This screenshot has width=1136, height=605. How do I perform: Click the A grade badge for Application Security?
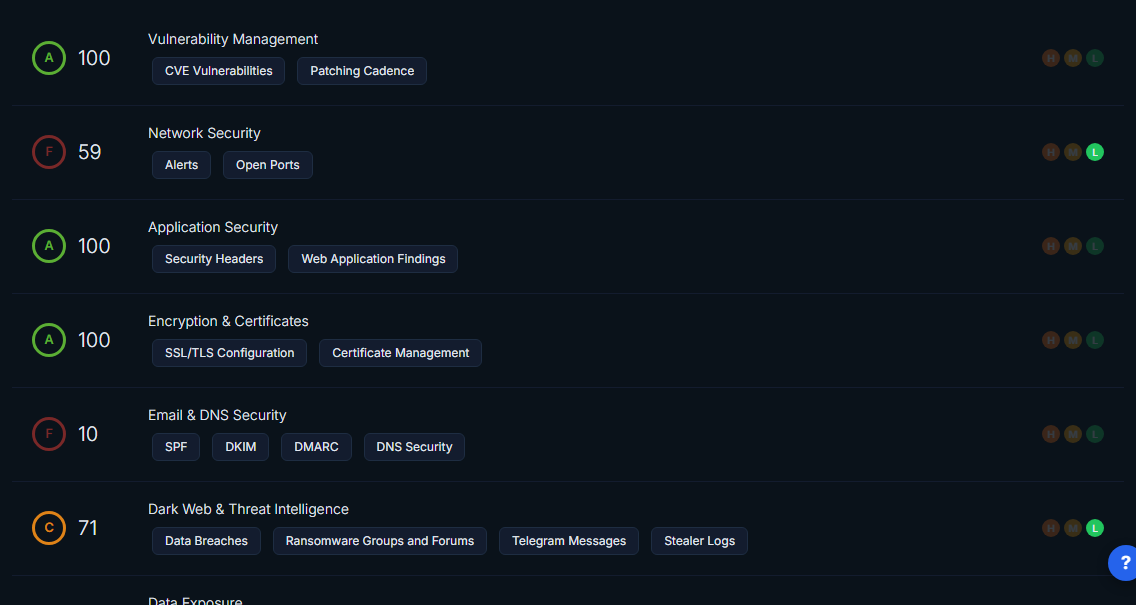pos(48,246)
